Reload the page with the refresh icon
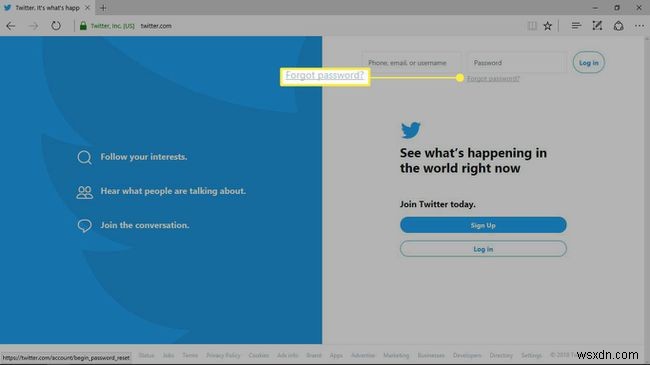650x365 pixels. (56, 26)
